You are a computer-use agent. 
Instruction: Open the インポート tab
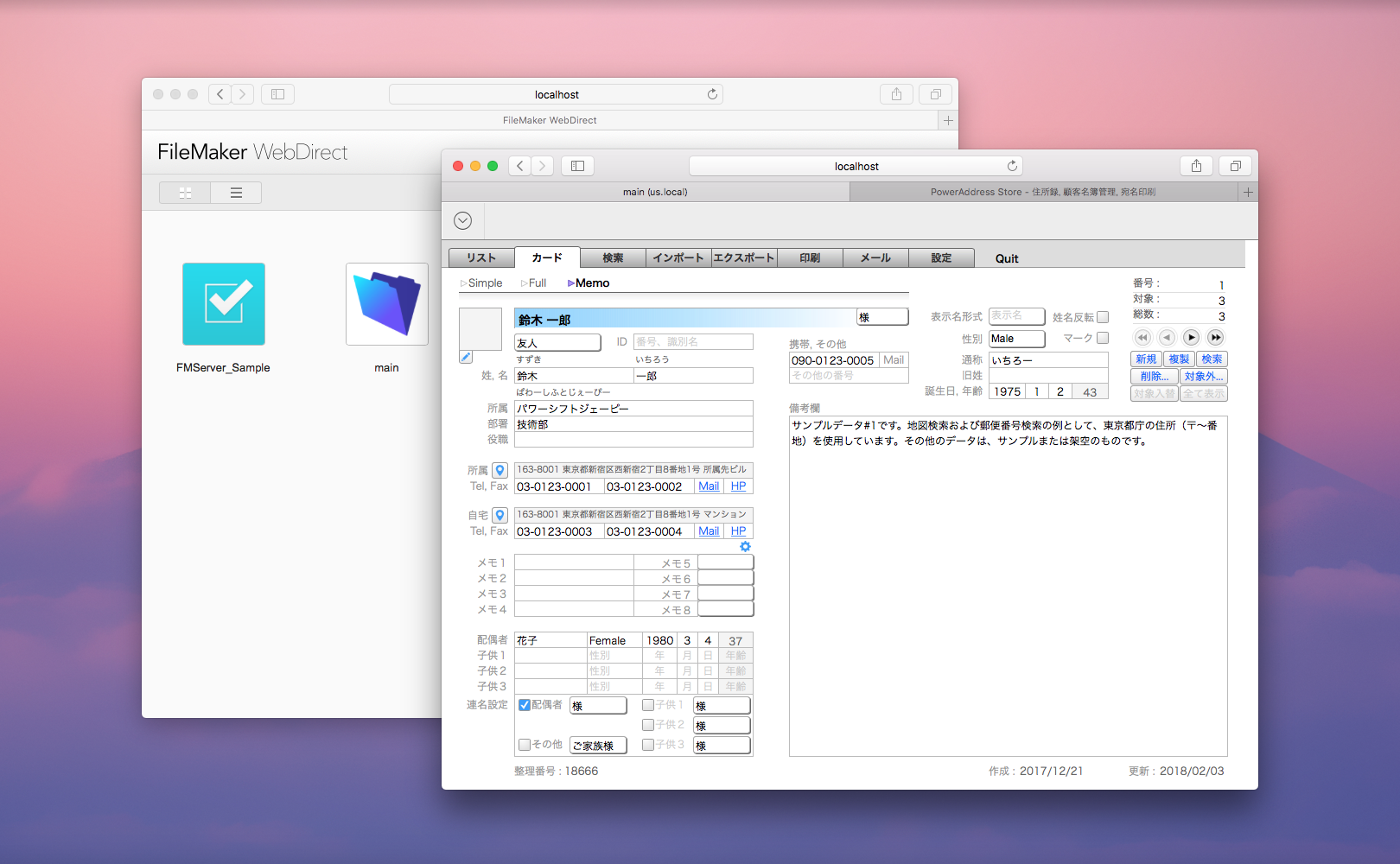tap(678, 257)
